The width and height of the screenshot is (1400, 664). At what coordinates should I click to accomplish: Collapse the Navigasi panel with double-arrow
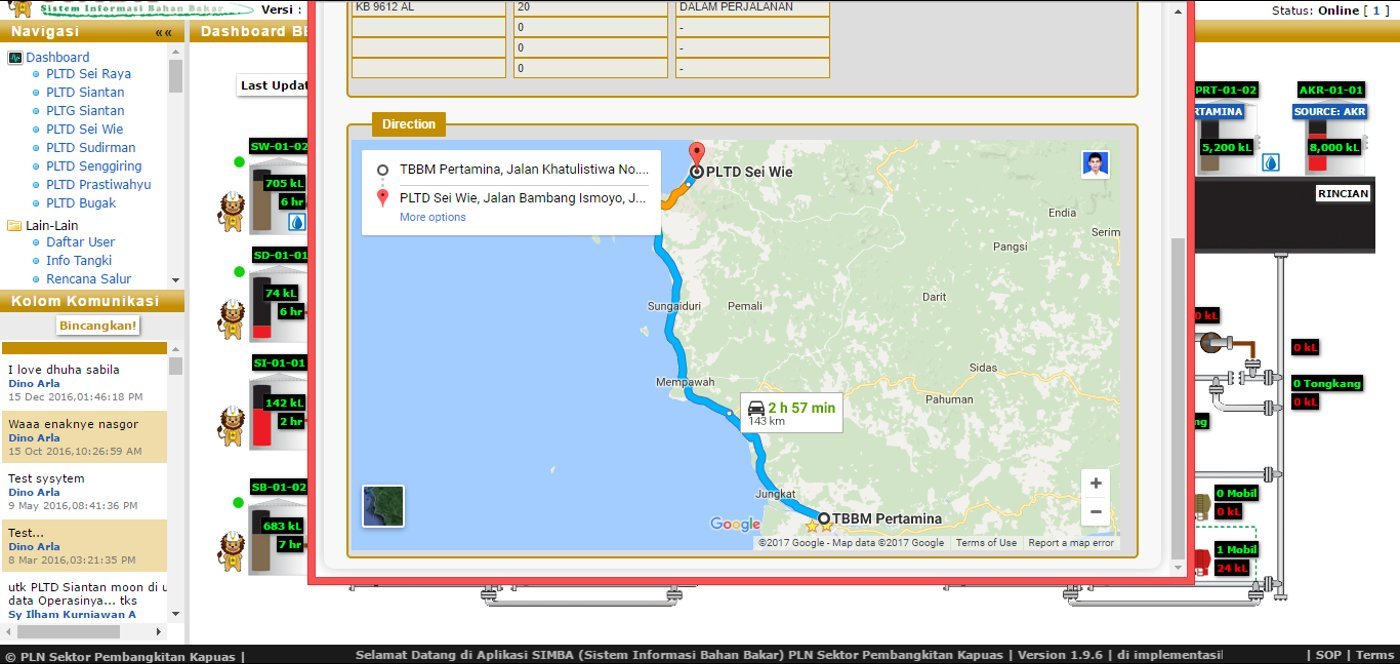tap(163, 32)
